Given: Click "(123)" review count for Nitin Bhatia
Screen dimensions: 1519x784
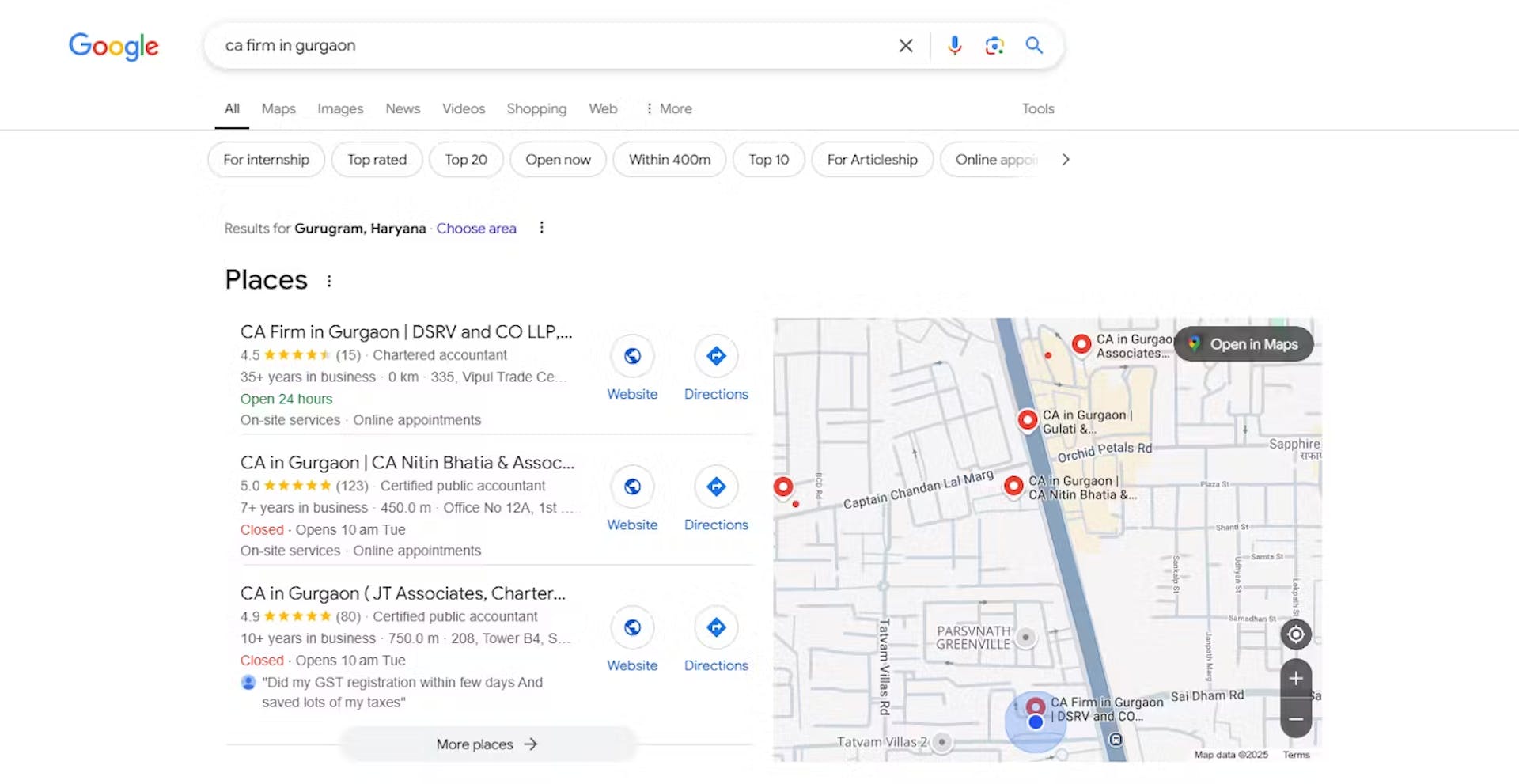Looking at the screenshot, I should pos(352,487).
